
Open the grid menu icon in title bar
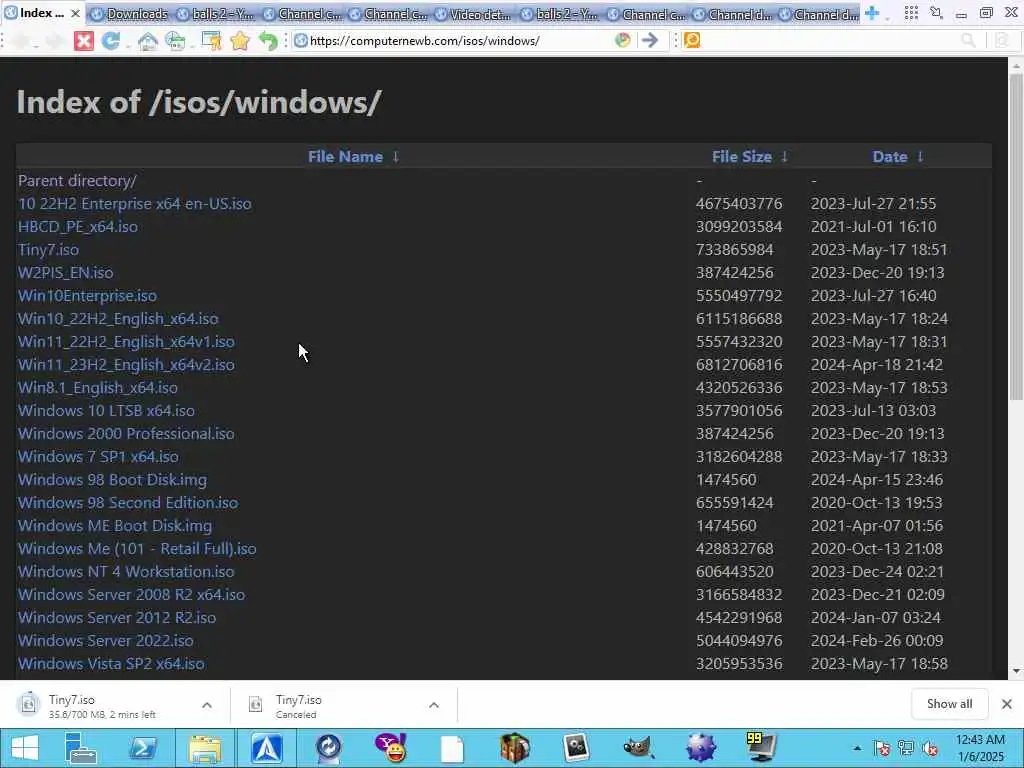[x=911, y=12]
